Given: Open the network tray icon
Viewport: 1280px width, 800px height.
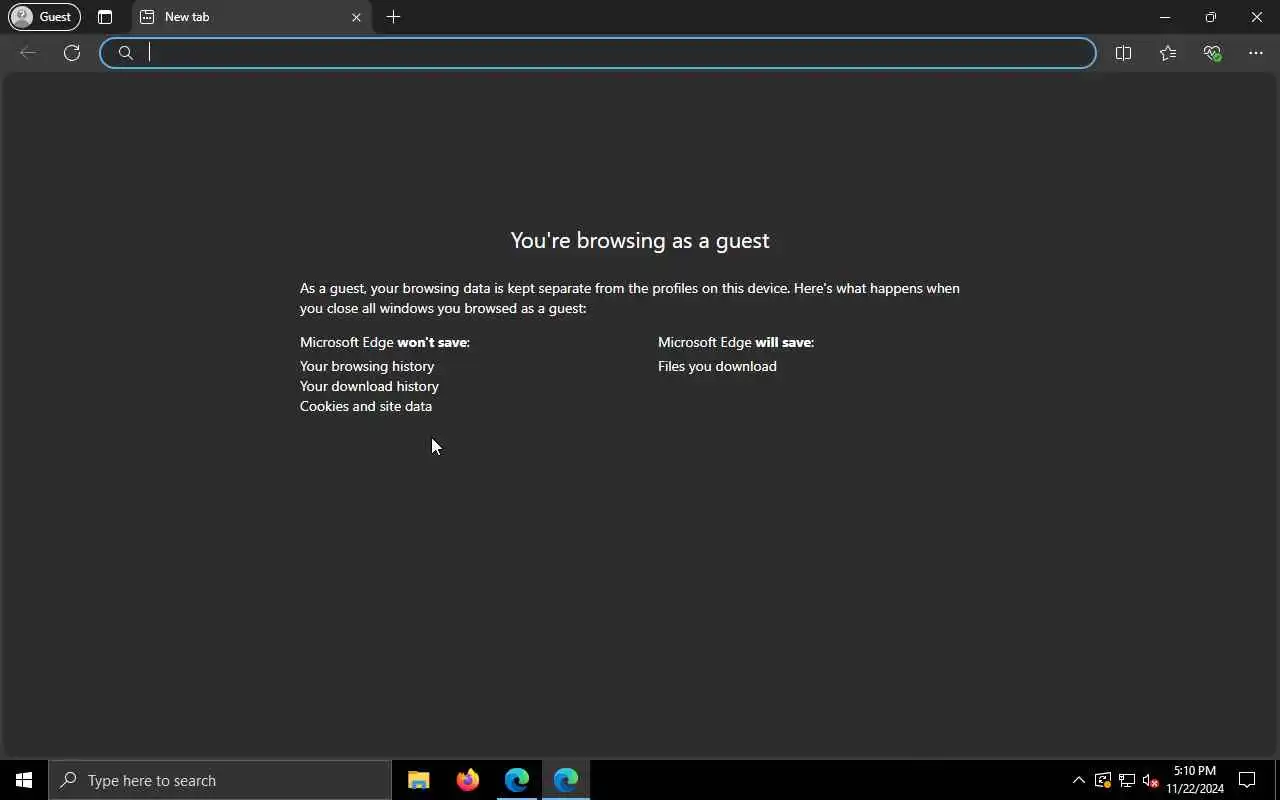Looking at the screenshot, I should 1126,780.
